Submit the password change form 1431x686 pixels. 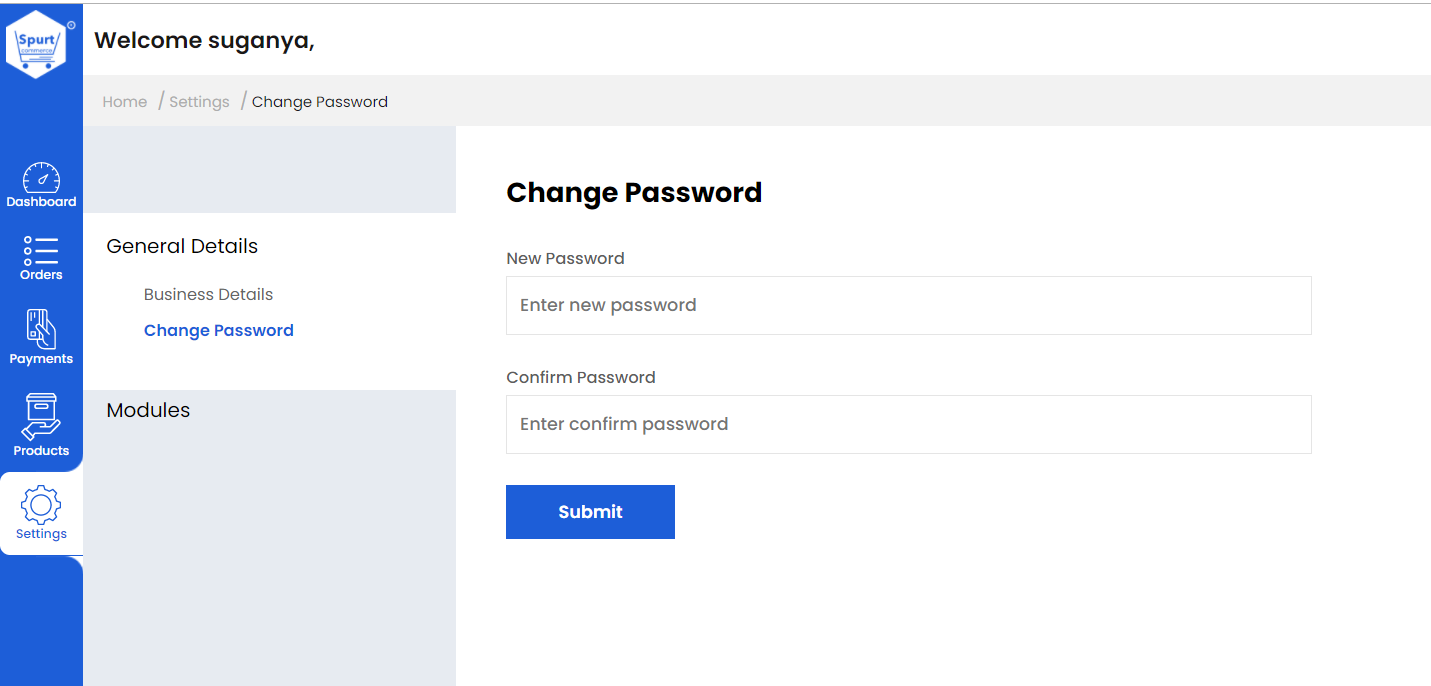590,512
